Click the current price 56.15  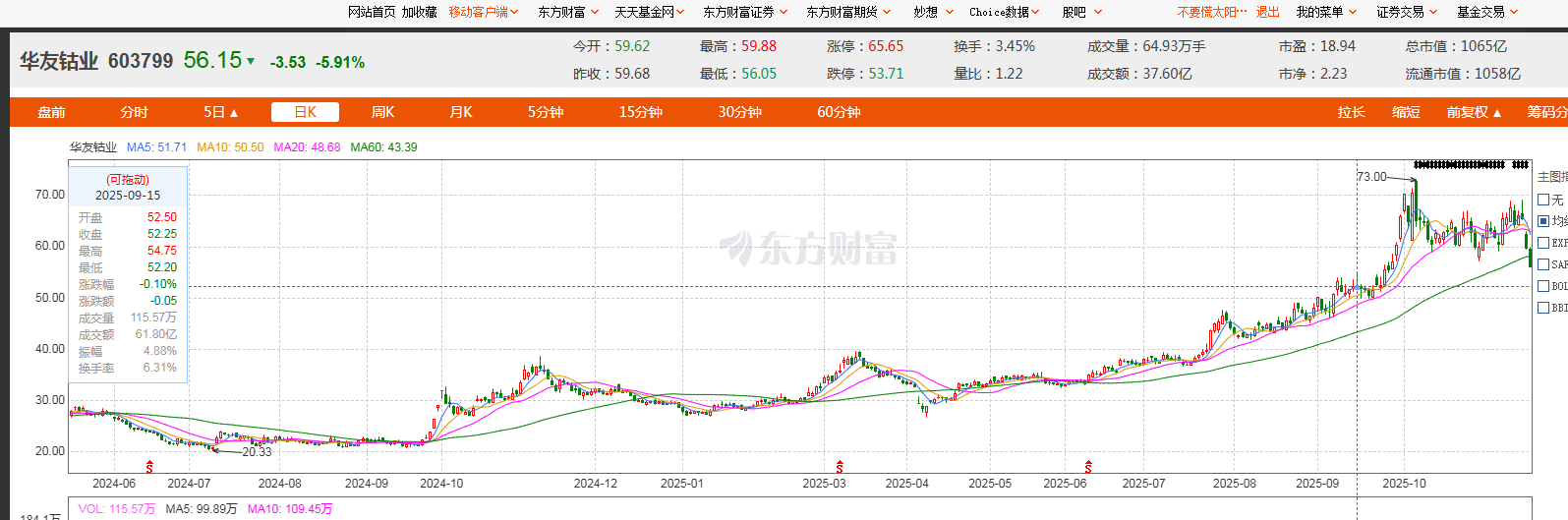tap(212, 60)
